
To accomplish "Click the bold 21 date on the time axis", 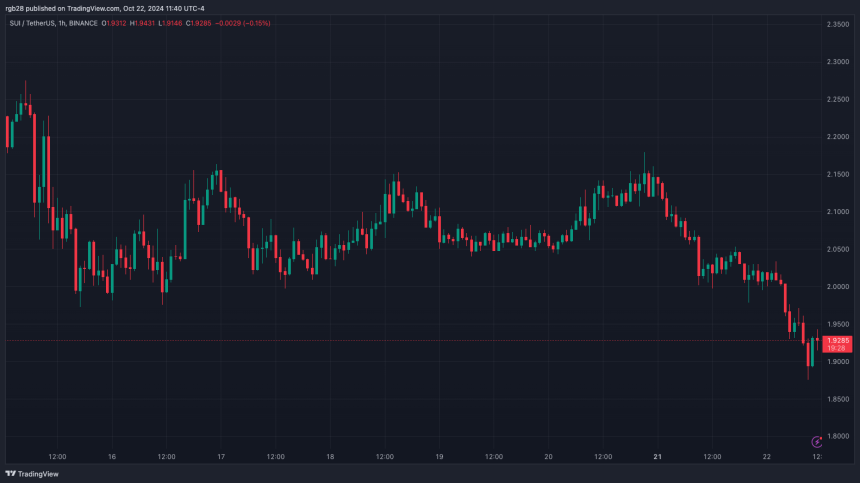I will click(658, 457).
